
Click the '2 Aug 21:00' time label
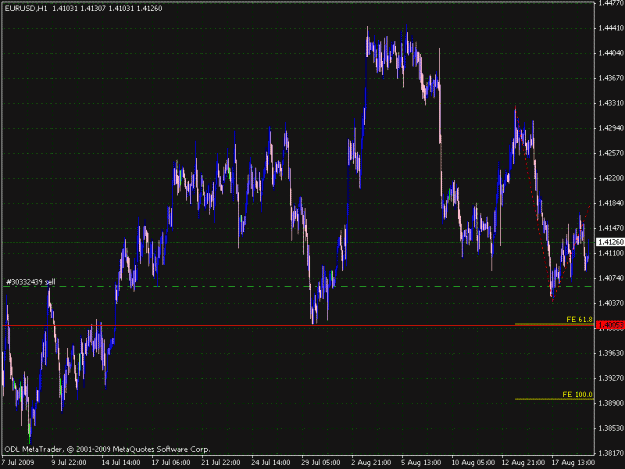click(371, 463)
